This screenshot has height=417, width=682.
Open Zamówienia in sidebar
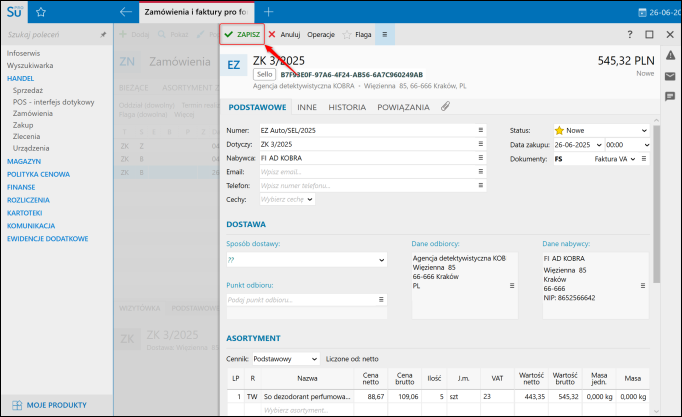[x=33, y=113]
